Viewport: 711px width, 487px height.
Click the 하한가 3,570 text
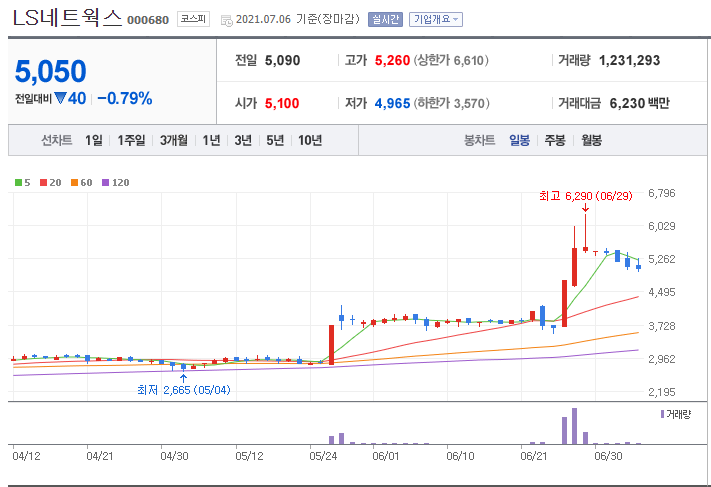pos(452,103)
